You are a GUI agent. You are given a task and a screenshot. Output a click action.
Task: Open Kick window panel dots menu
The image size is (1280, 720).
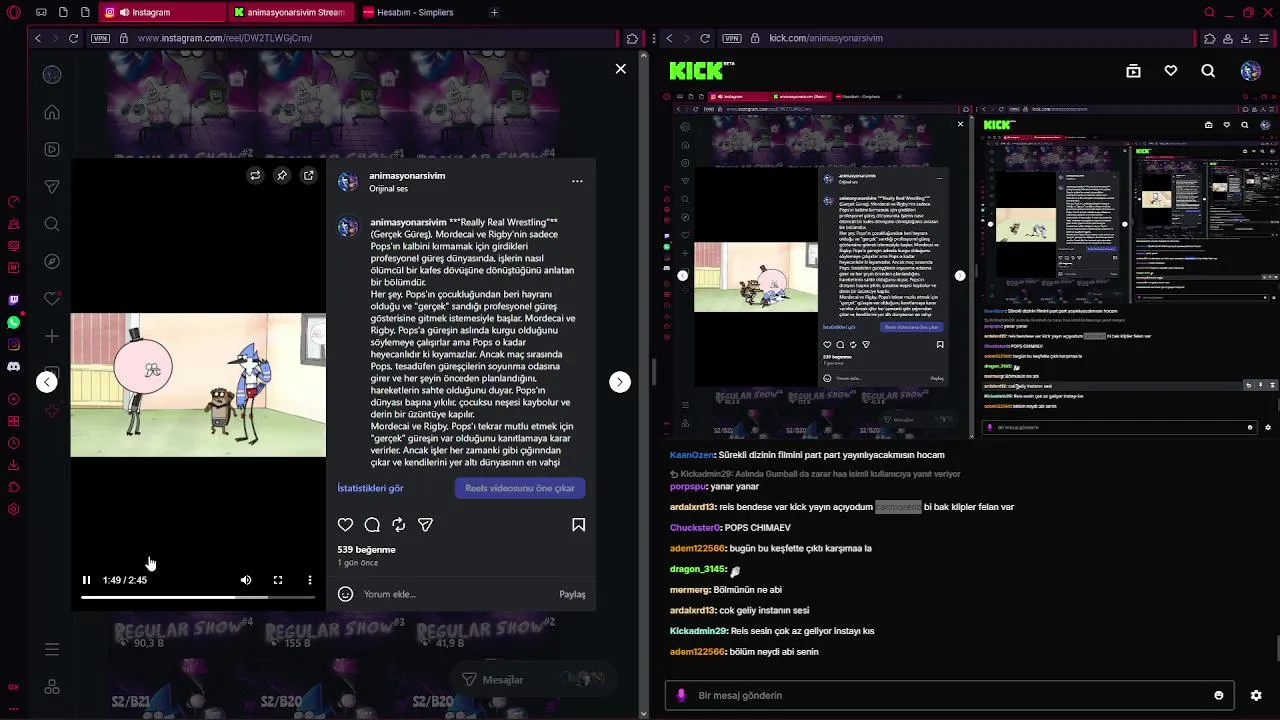[652, 38]
